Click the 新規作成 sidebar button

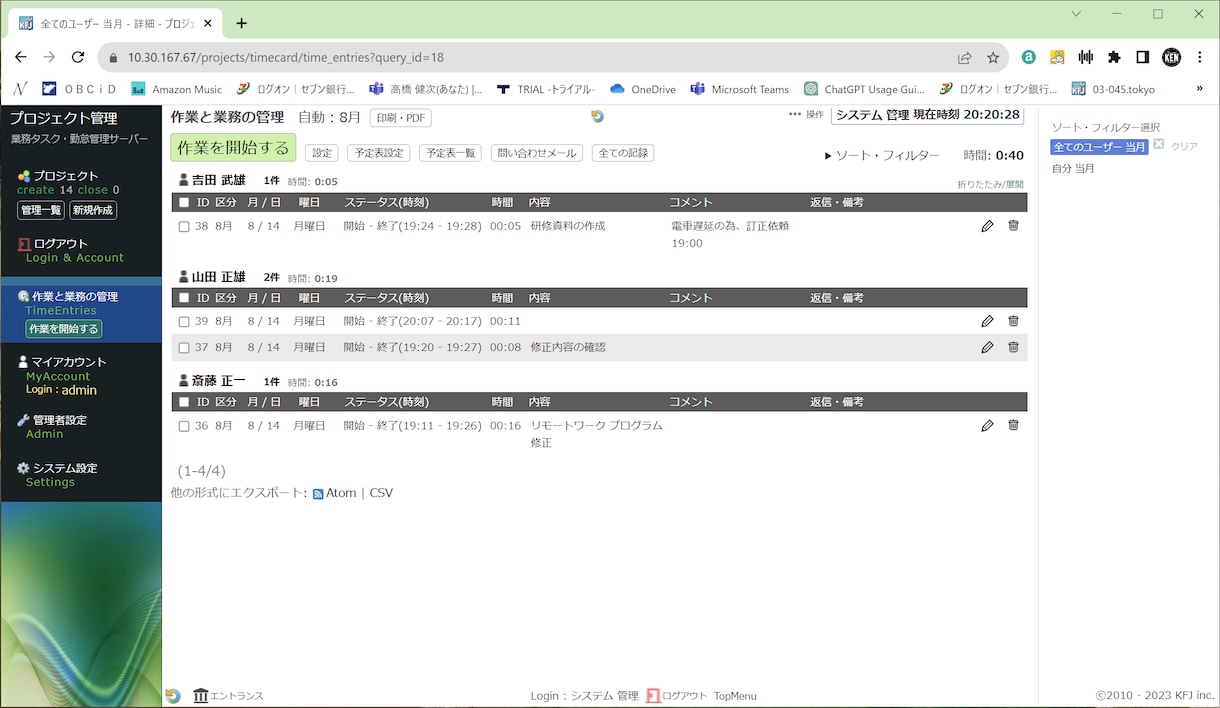(93, 210)
